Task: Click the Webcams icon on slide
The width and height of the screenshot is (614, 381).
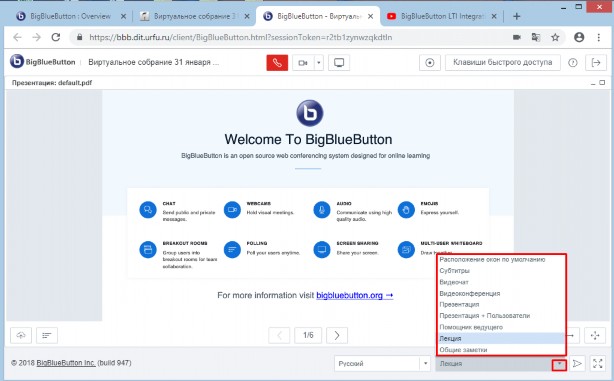Action: 232,210
